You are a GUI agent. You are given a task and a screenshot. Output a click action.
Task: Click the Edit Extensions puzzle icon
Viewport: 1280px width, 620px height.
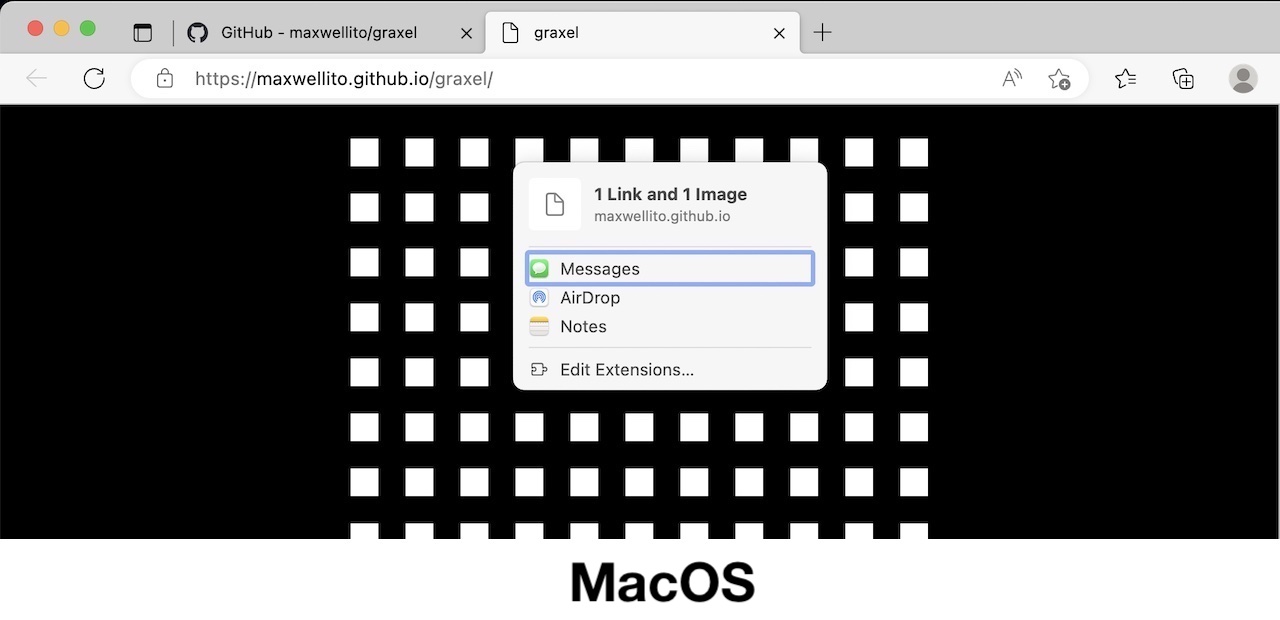[x=539, y=369]
